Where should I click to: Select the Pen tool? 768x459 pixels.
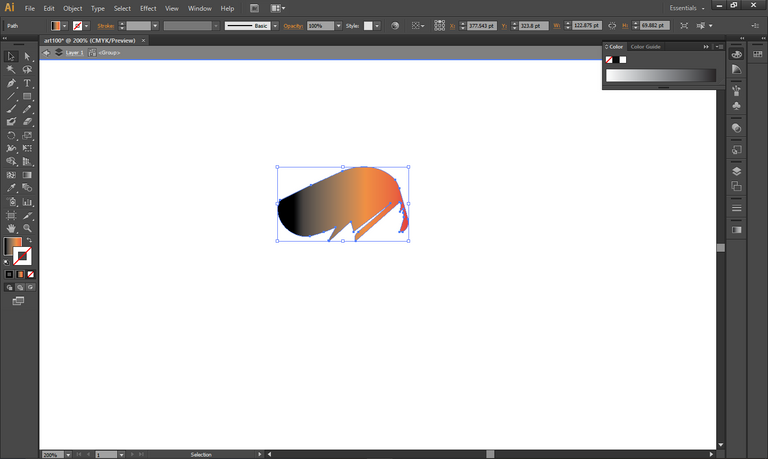click(11, 83)
